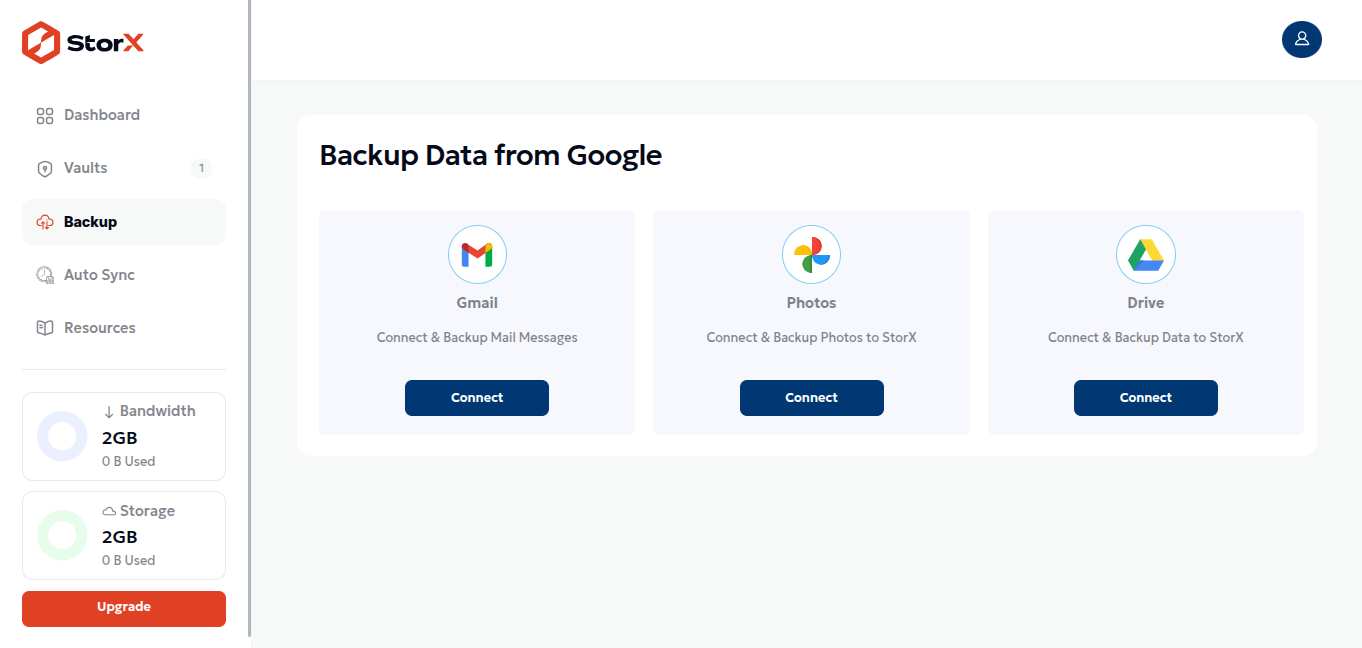This screenshot has width=1362, height=648.
Task: Open the Resources page
Action: tap(124, 328)
